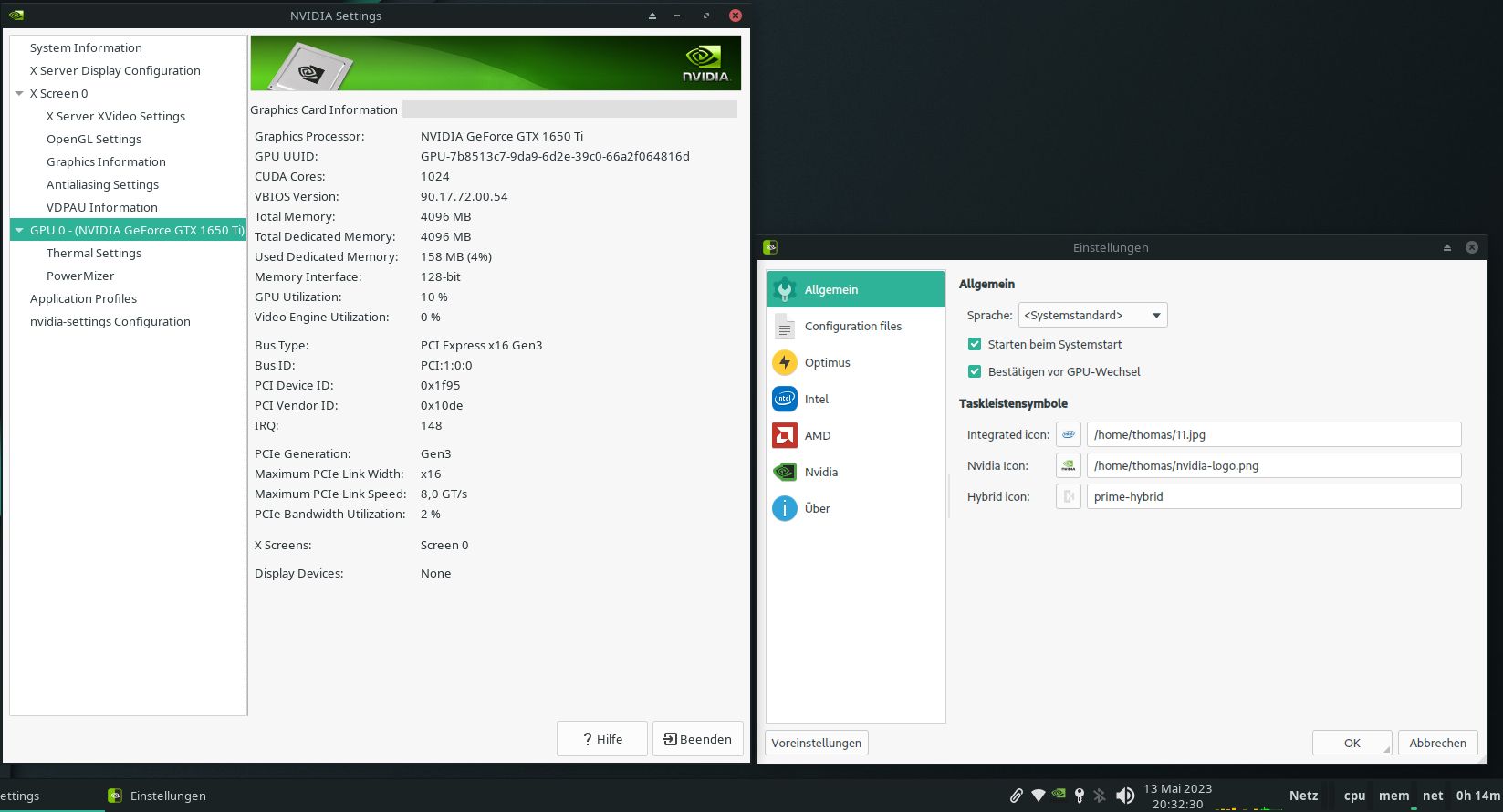Click the Integrated icon picker button
The height and width of the screenshot is (812, 1503).
click(1068, 435)
